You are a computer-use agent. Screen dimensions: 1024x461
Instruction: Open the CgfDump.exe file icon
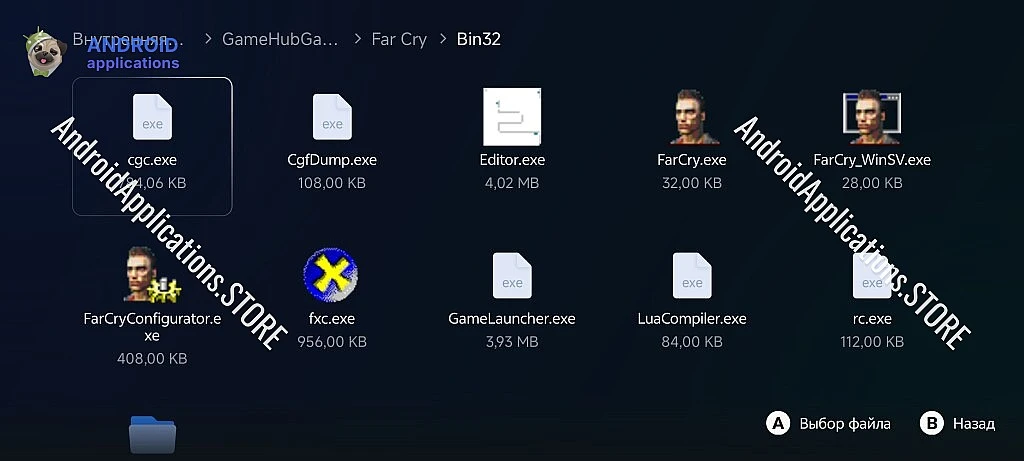point(332,116)
